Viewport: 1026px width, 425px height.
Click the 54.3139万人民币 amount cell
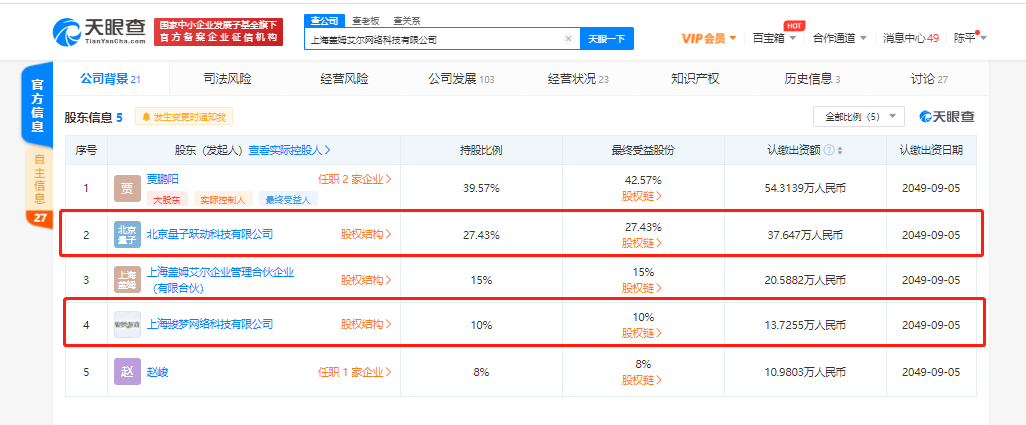[805, 188]
